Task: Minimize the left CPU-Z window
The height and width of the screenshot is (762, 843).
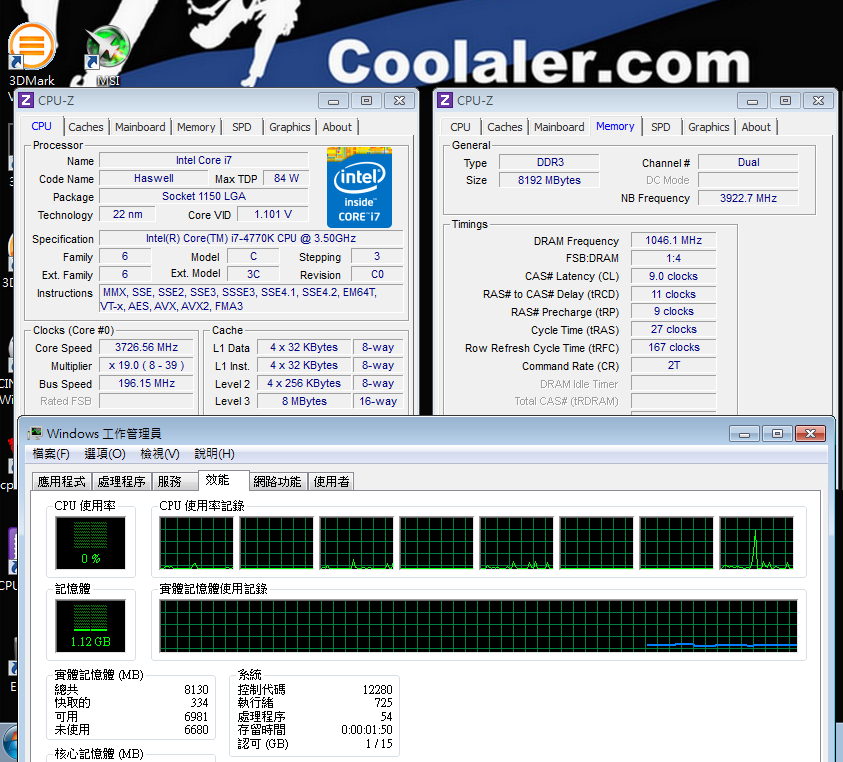Action: (x=333, y=101)
